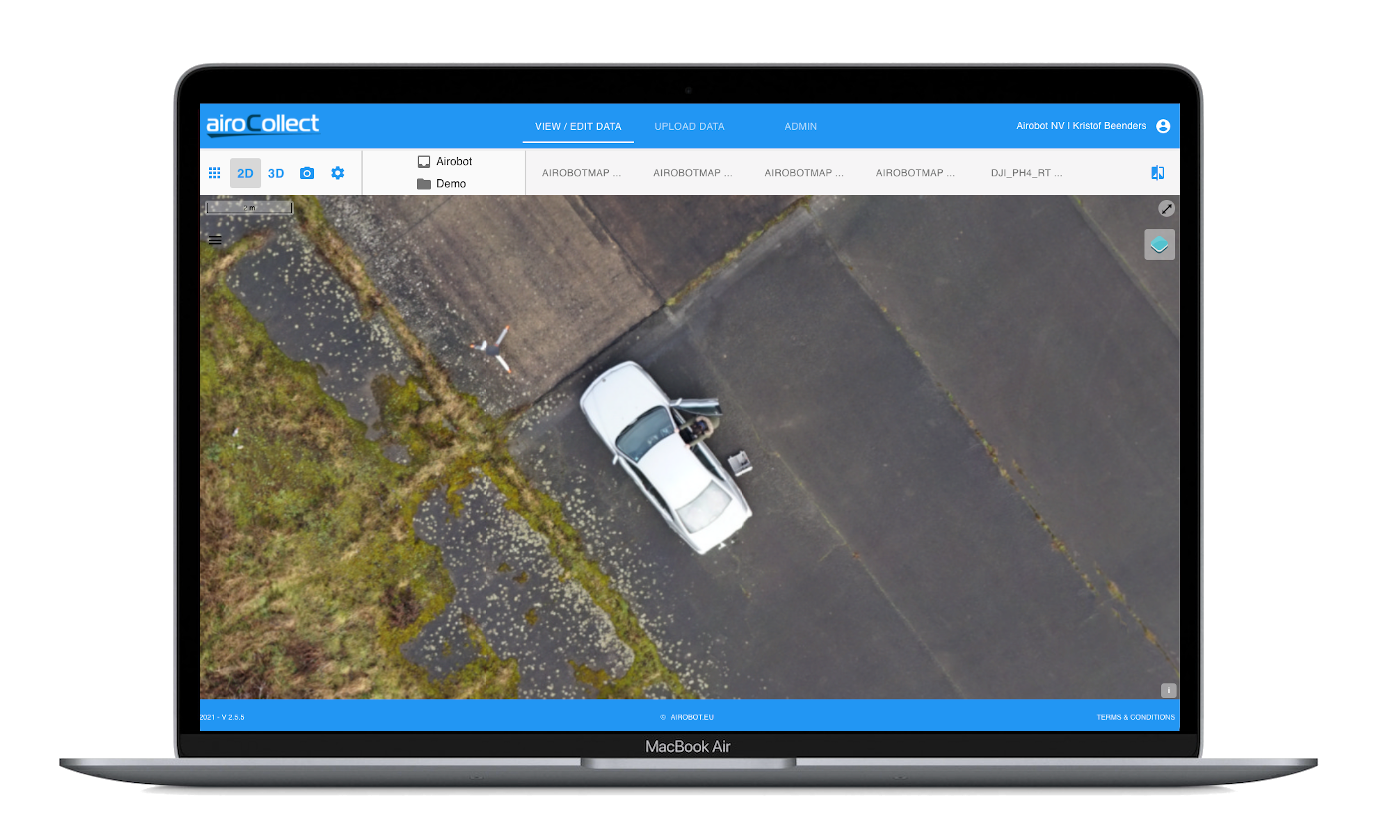Switch to 3D view mode
Viewport: 1380px width, 834px height.
click(x=276, y=173)
